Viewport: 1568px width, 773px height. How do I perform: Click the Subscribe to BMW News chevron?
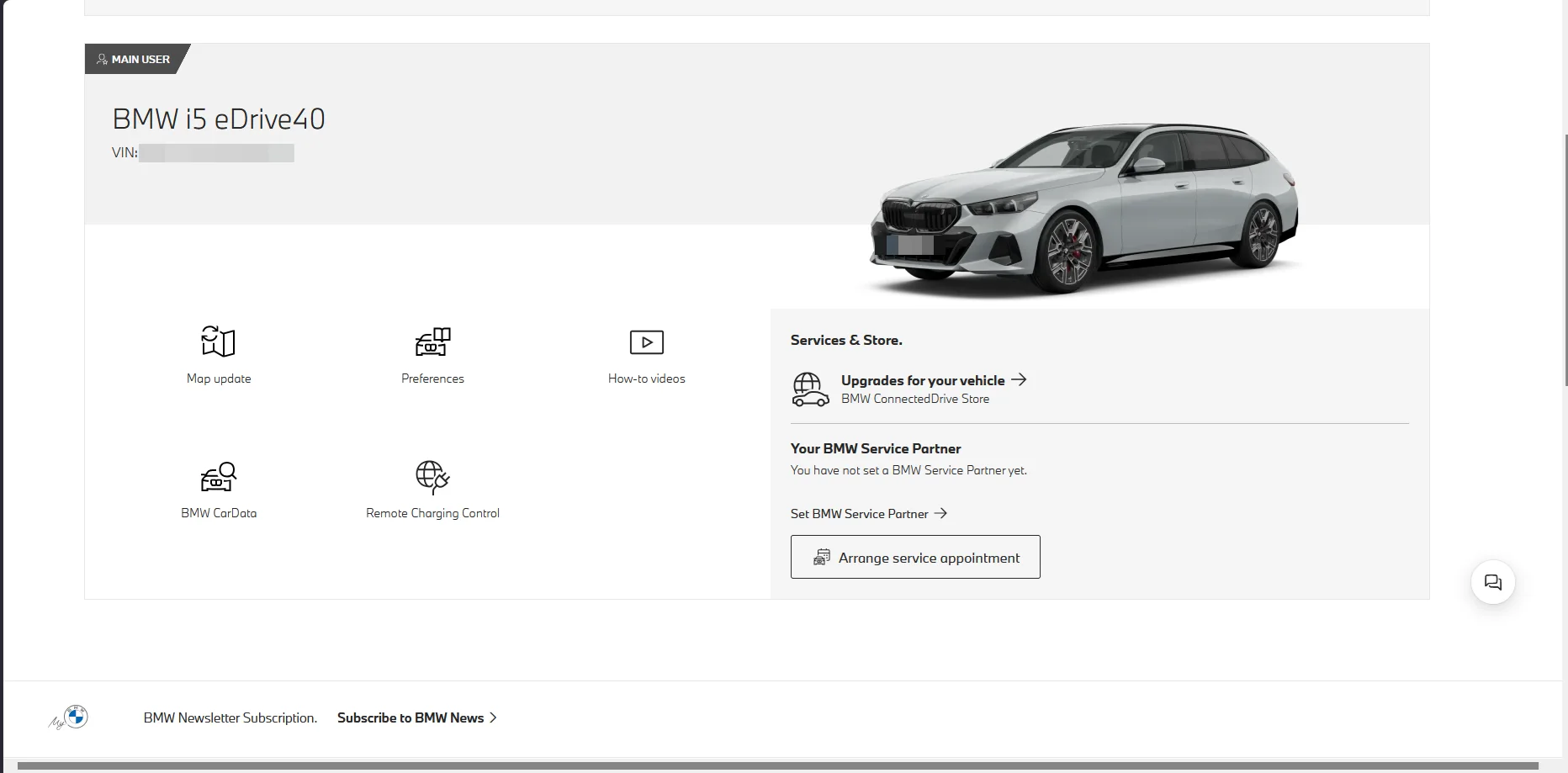pyautogui.click(x=493, y=717)
